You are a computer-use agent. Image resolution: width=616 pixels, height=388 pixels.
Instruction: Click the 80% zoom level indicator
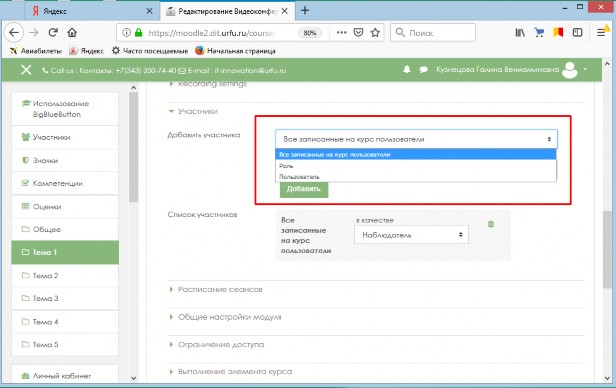pyautogui.click(x=310, y=33)
